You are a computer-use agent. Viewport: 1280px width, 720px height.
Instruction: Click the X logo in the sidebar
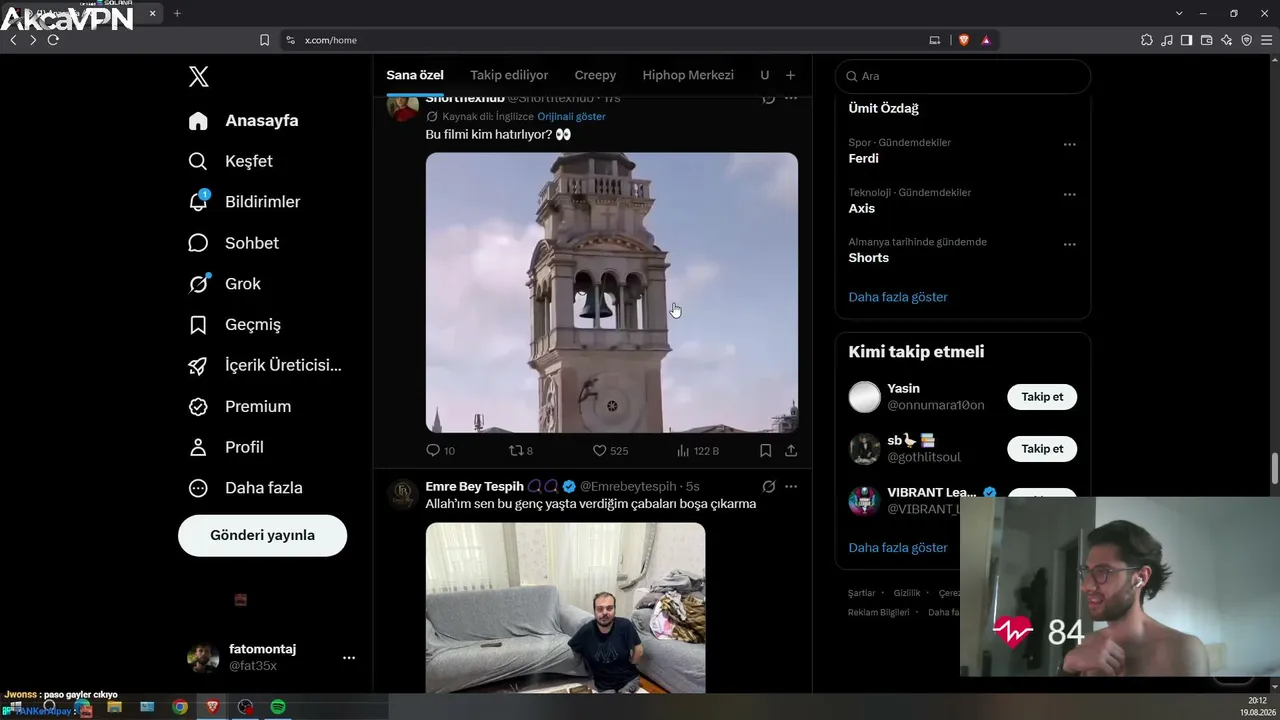tap(199, 76)
